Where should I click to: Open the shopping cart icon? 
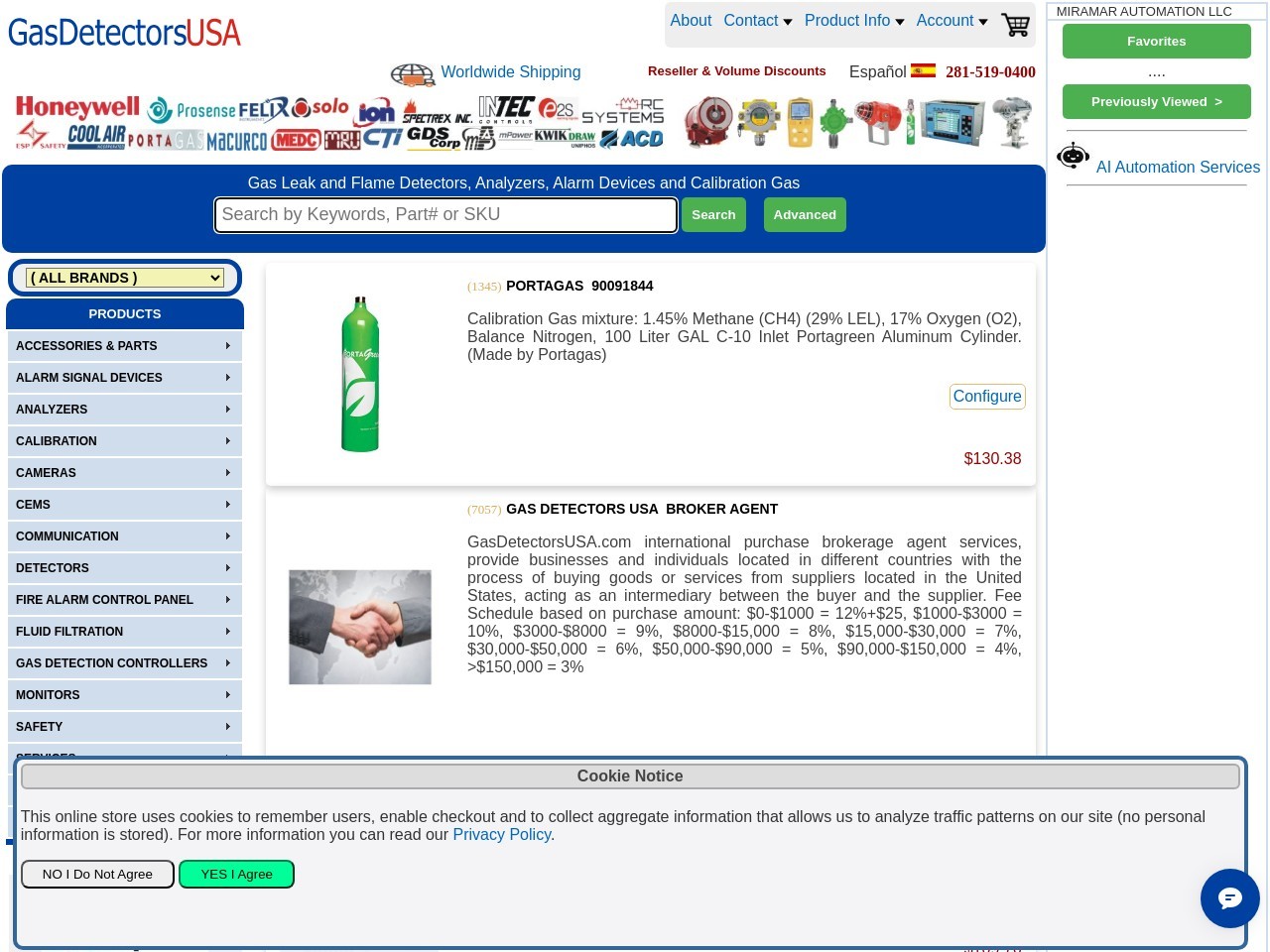(1016, 24)
